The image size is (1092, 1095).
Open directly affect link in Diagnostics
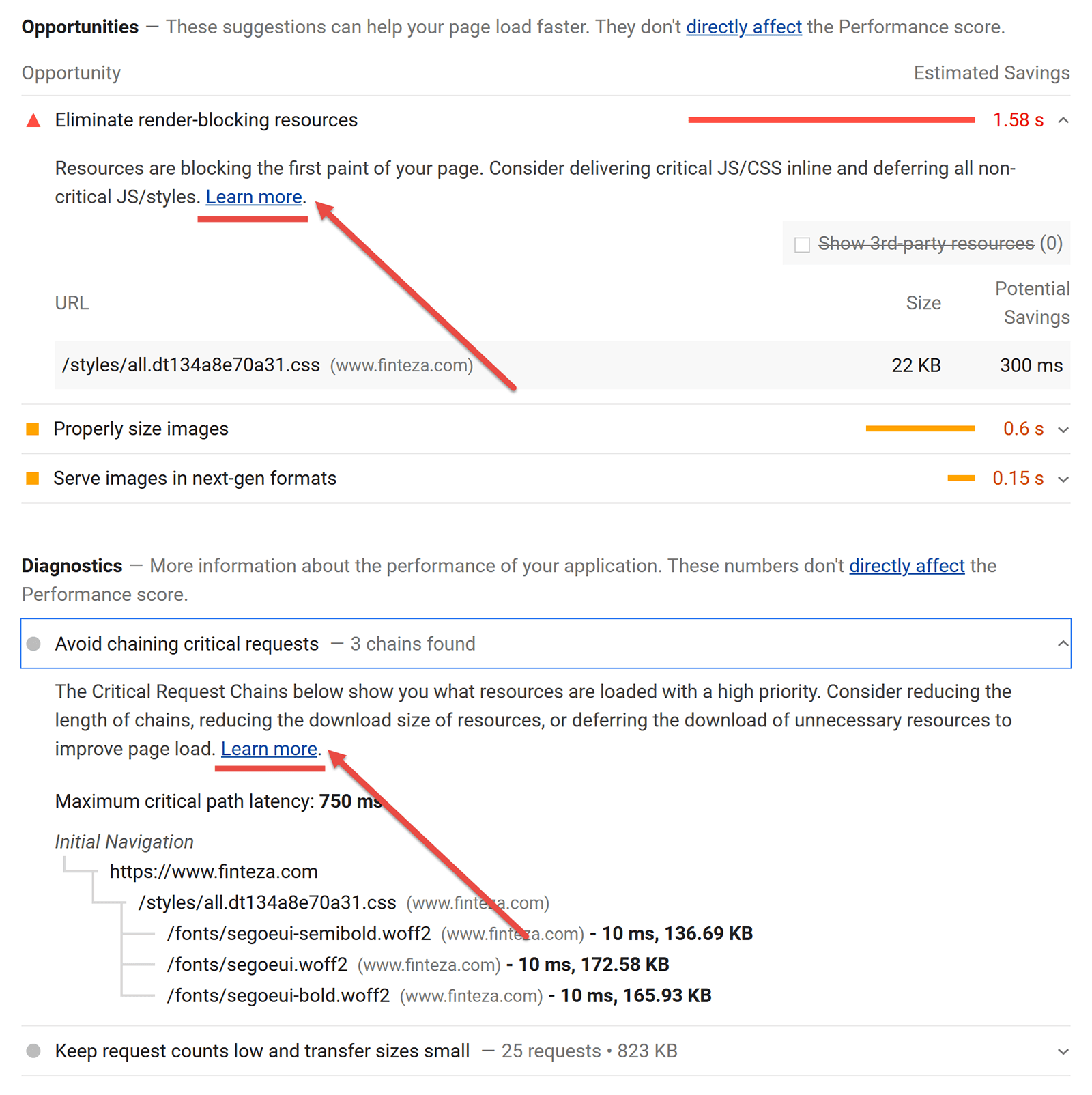pos(906,566)
